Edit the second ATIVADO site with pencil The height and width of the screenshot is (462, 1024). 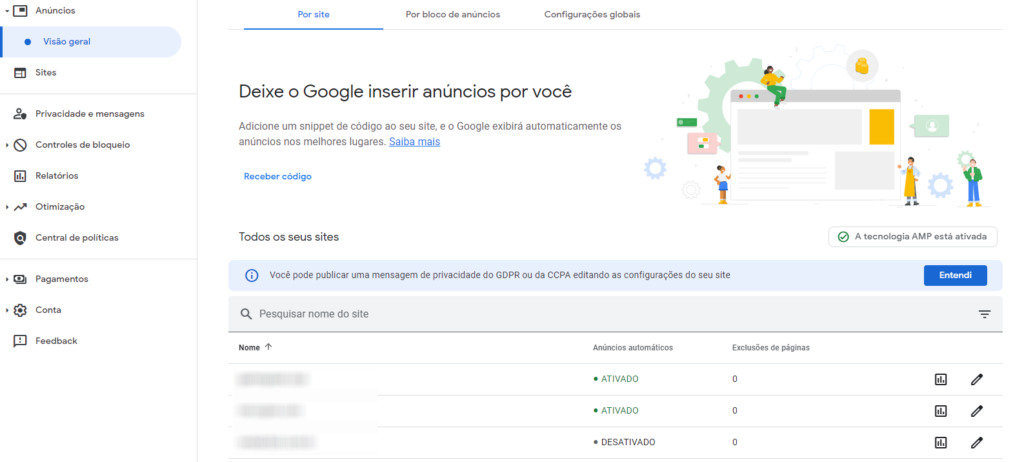pyautogui.click(x=977, y=411)
